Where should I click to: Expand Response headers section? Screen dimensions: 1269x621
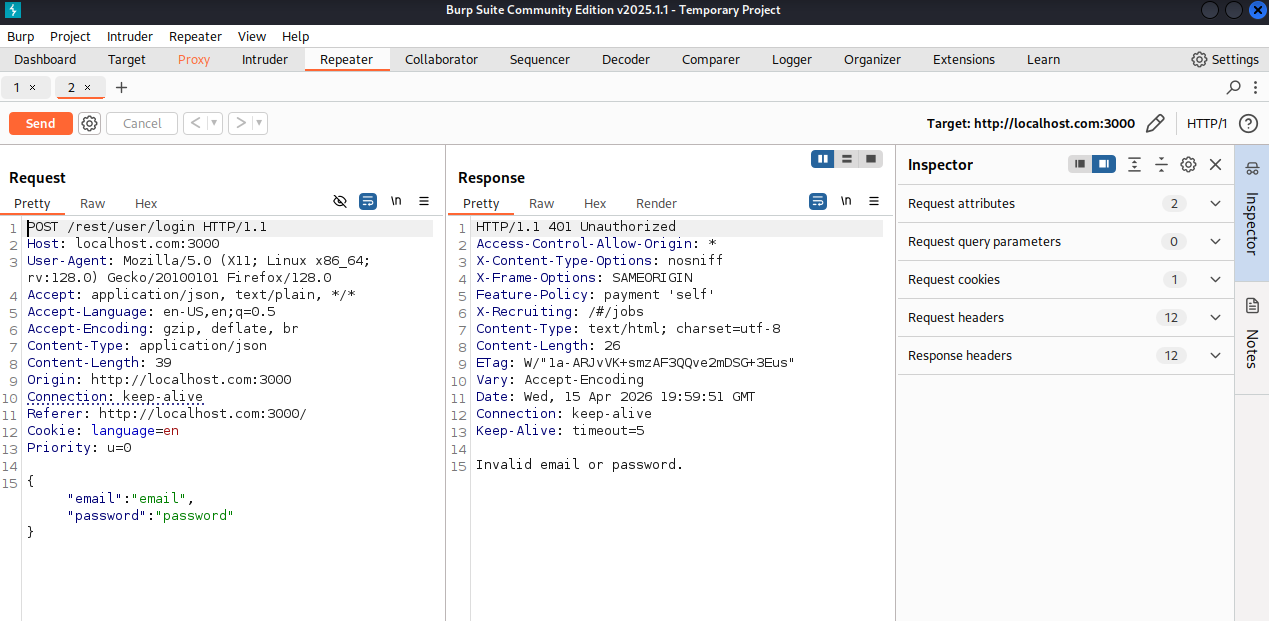pyautogui.click(x=1215, y=355)
